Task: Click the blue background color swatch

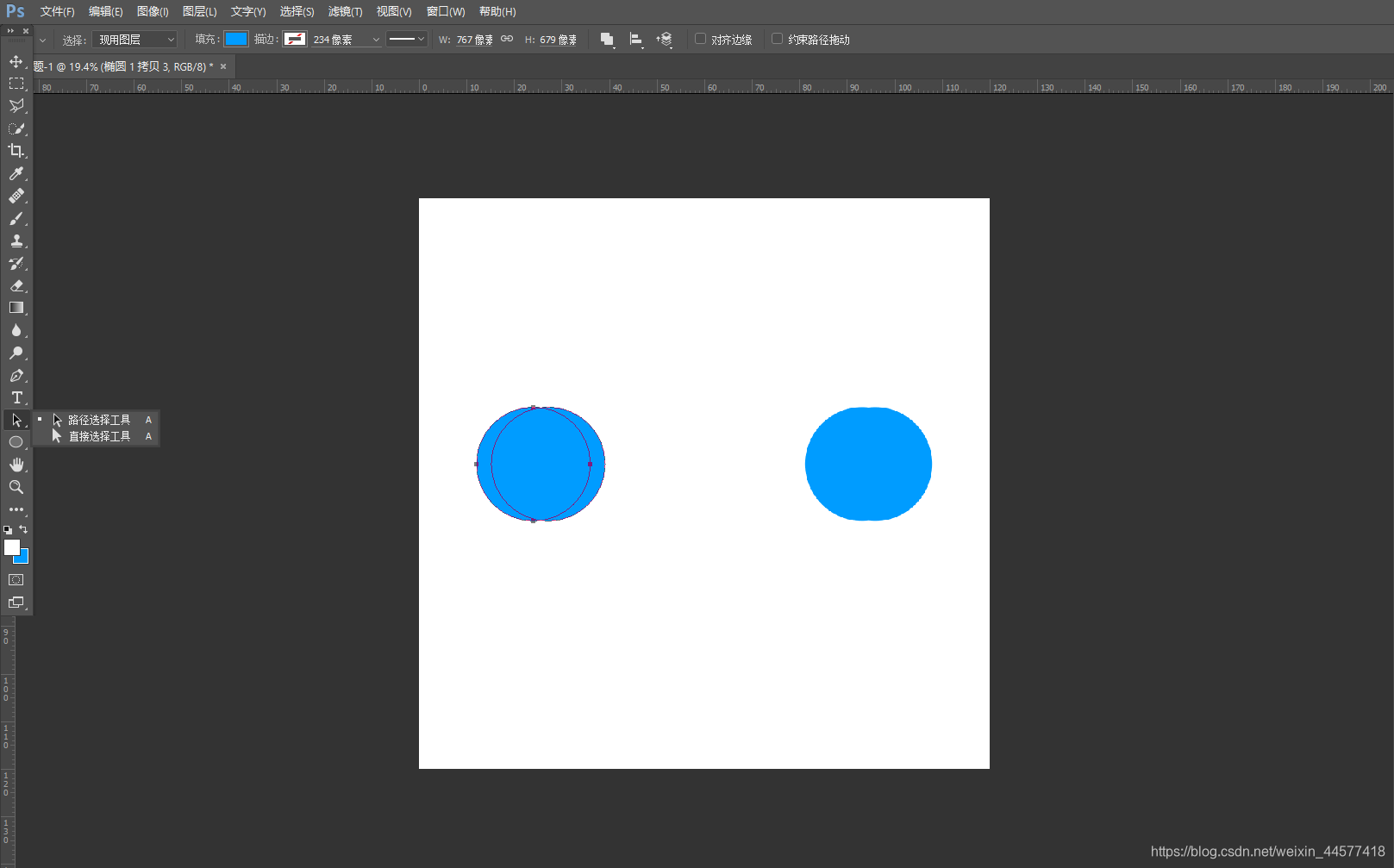Action: (24, 559)
